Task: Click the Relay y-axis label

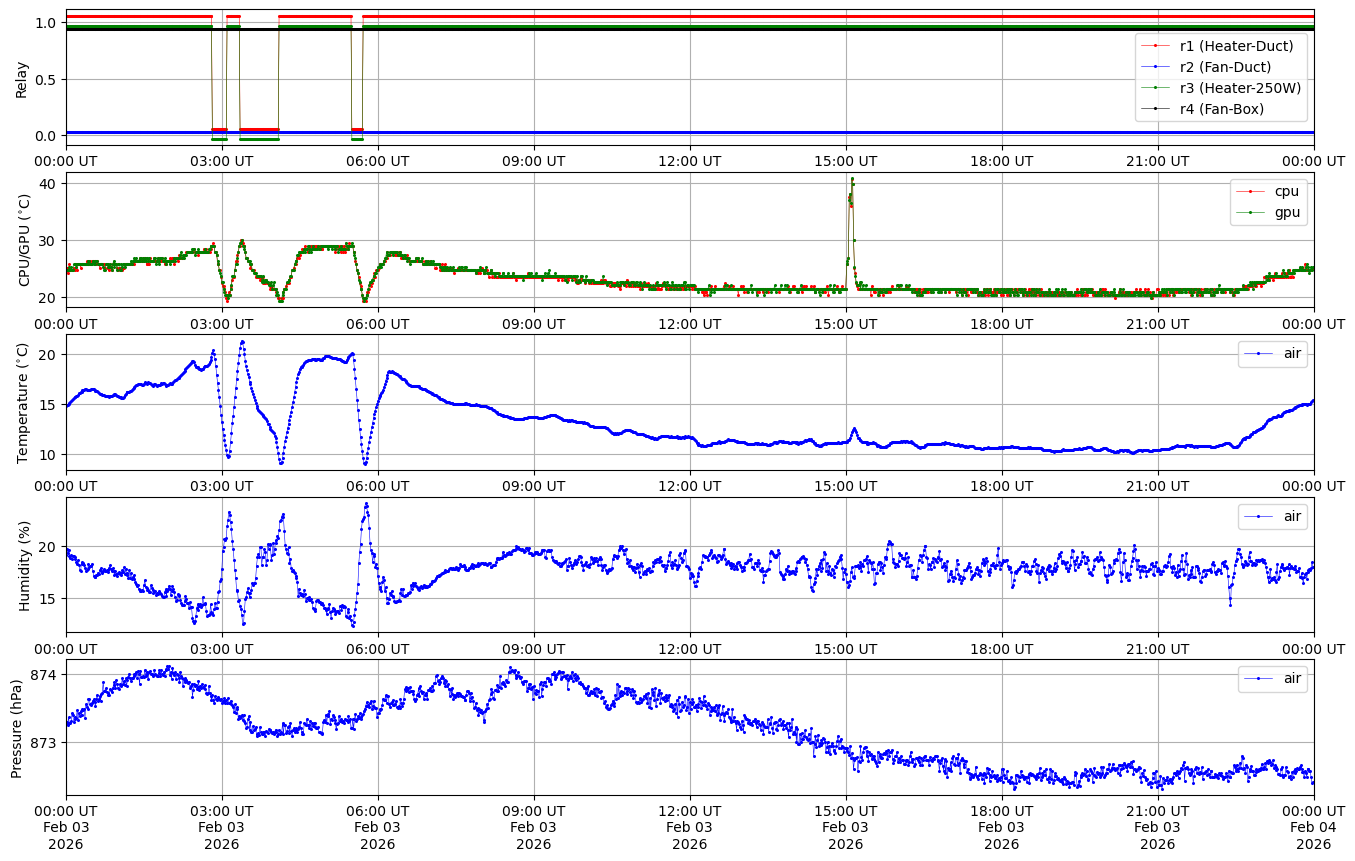Action: coord(21,78)
